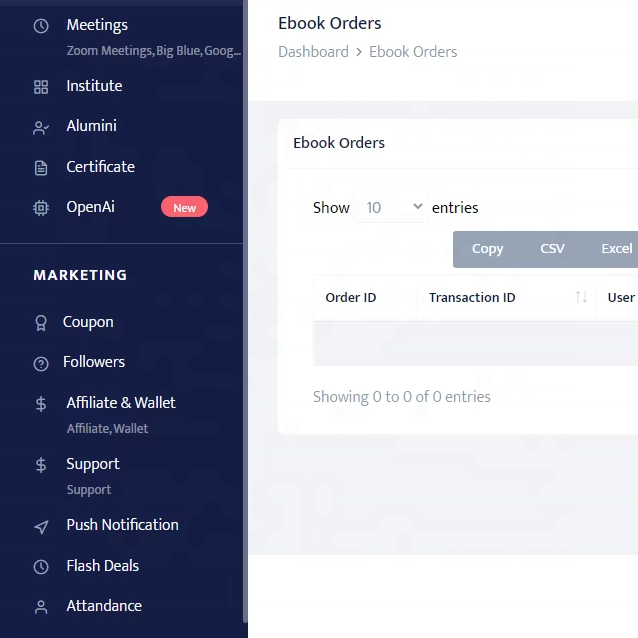Click the user icon beside Alumini
Image resolution: width=638 pixels, height=638 pixels.
tap(41, 127)
